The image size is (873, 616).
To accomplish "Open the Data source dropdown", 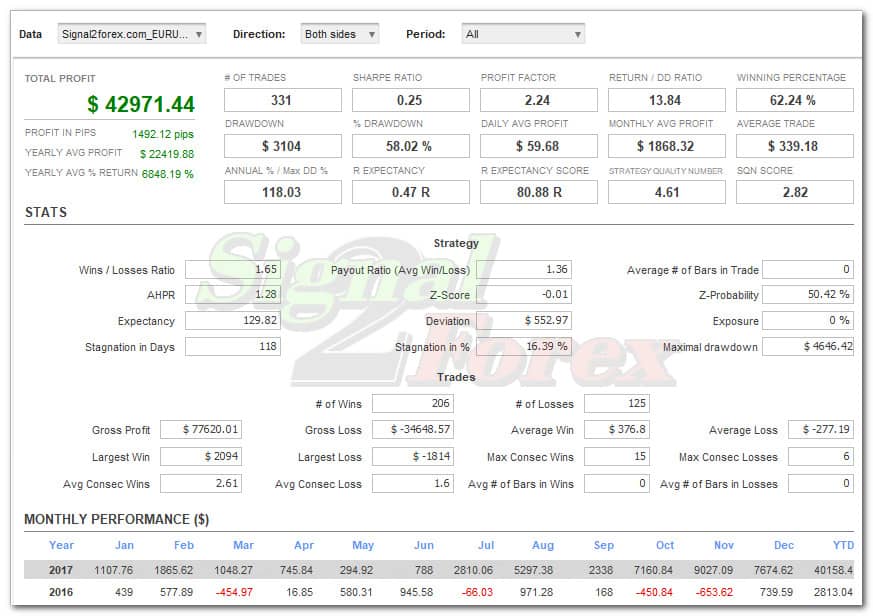I will click(131, 34).
